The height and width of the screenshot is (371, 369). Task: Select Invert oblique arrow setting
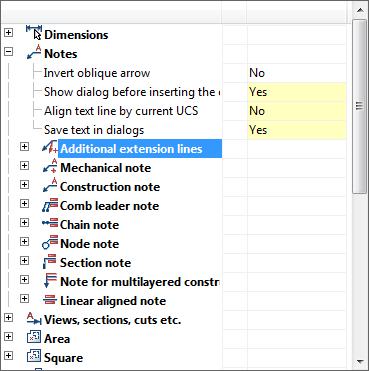click(x=97, y=73)
